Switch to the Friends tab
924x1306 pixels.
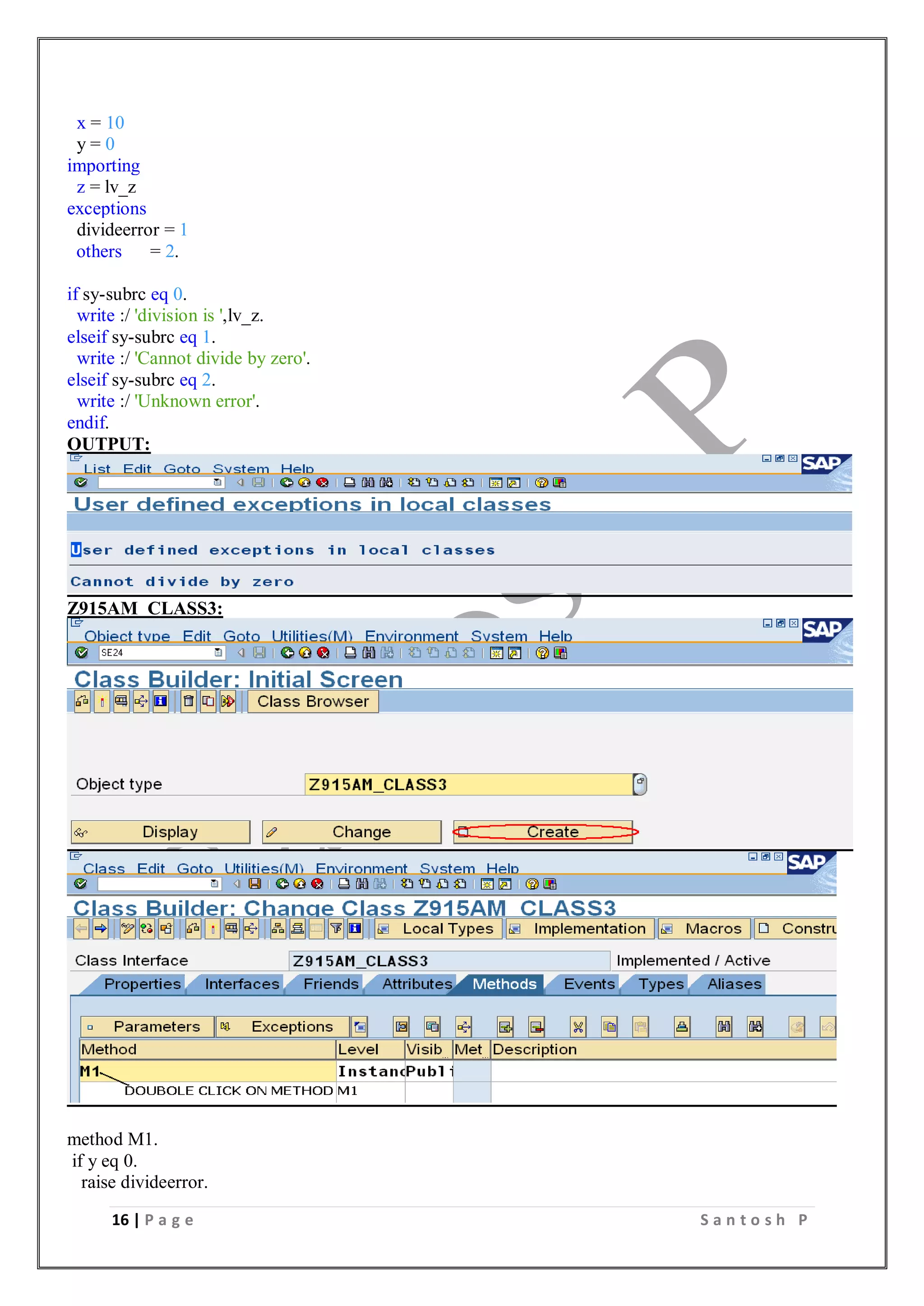coord(331,984)
